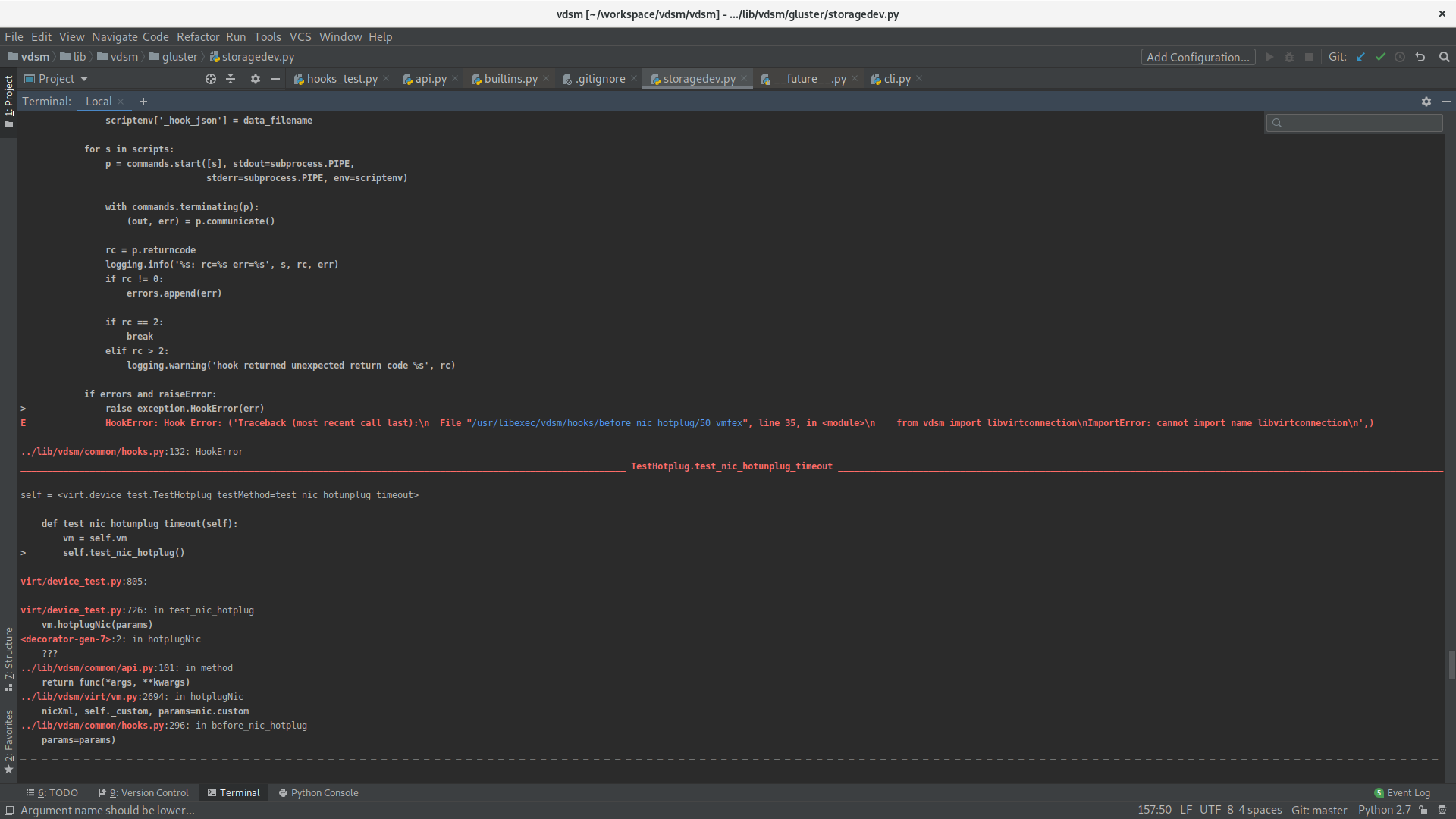The width and height of the screenshot is (1456, 819).
Task: Open terminal panel settings gear
Action: pos(1426,102)
